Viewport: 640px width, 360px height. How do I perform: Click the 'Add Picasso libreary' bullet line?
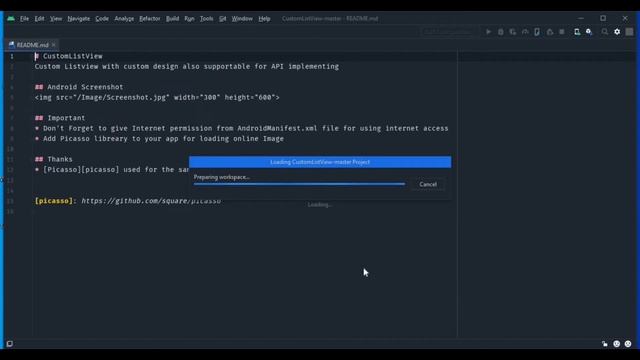[x=159, y=139]
